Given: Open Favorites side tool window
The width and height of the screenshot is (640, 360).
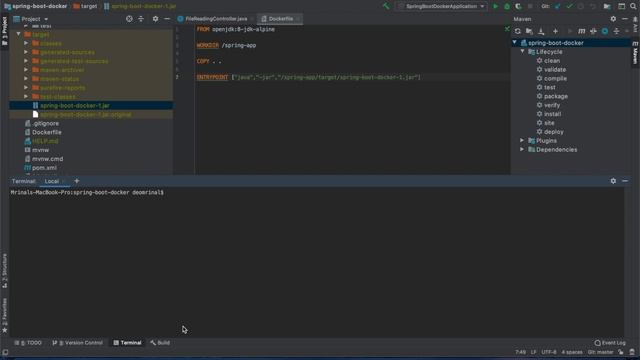Looking at the screenshot, I should pos(4,315).
